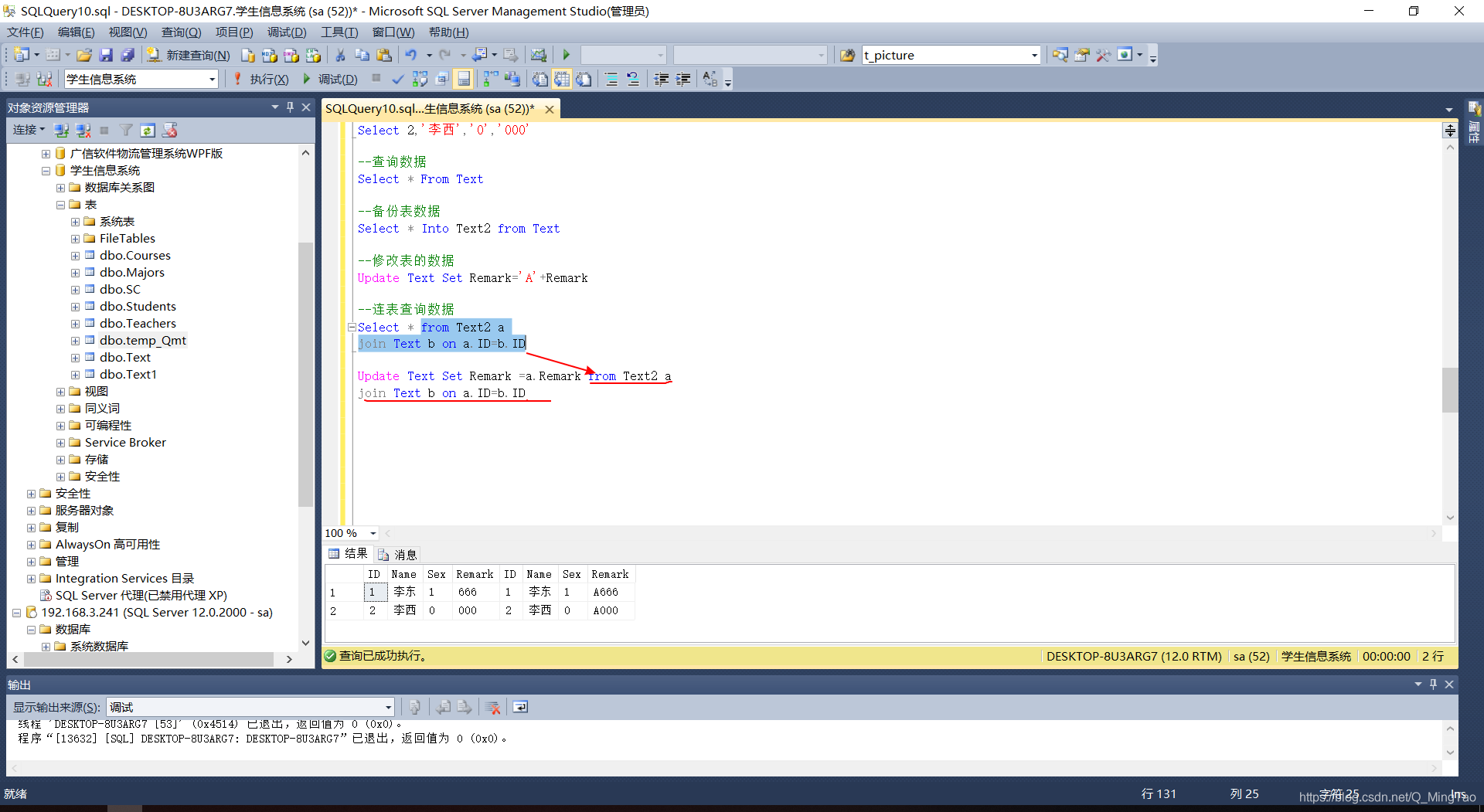Open the 帮助(H) menu
1484x812 pixels.
point(448,32)
